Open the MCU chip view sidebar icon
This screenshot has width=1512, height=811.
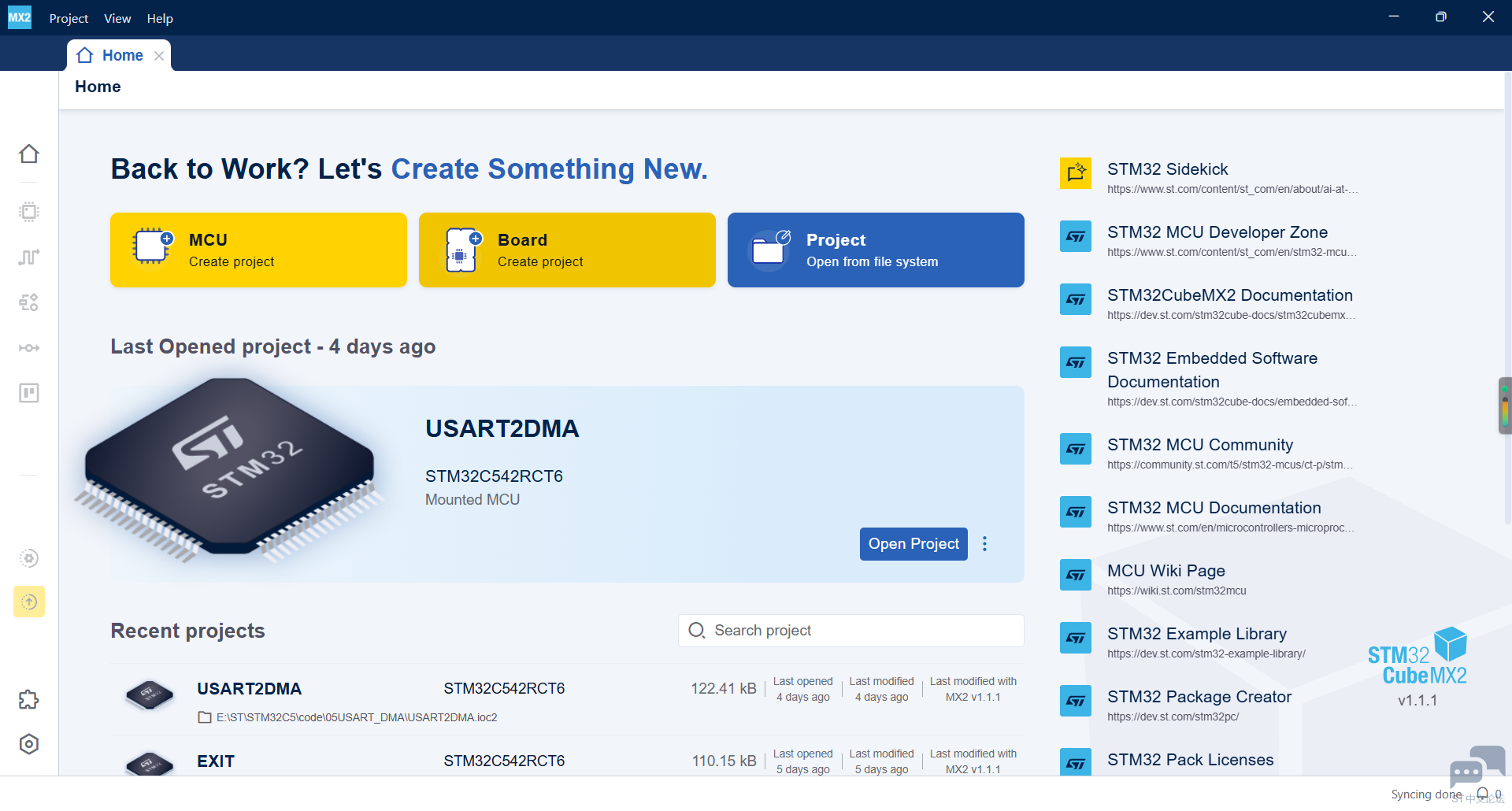coord(29,212)
